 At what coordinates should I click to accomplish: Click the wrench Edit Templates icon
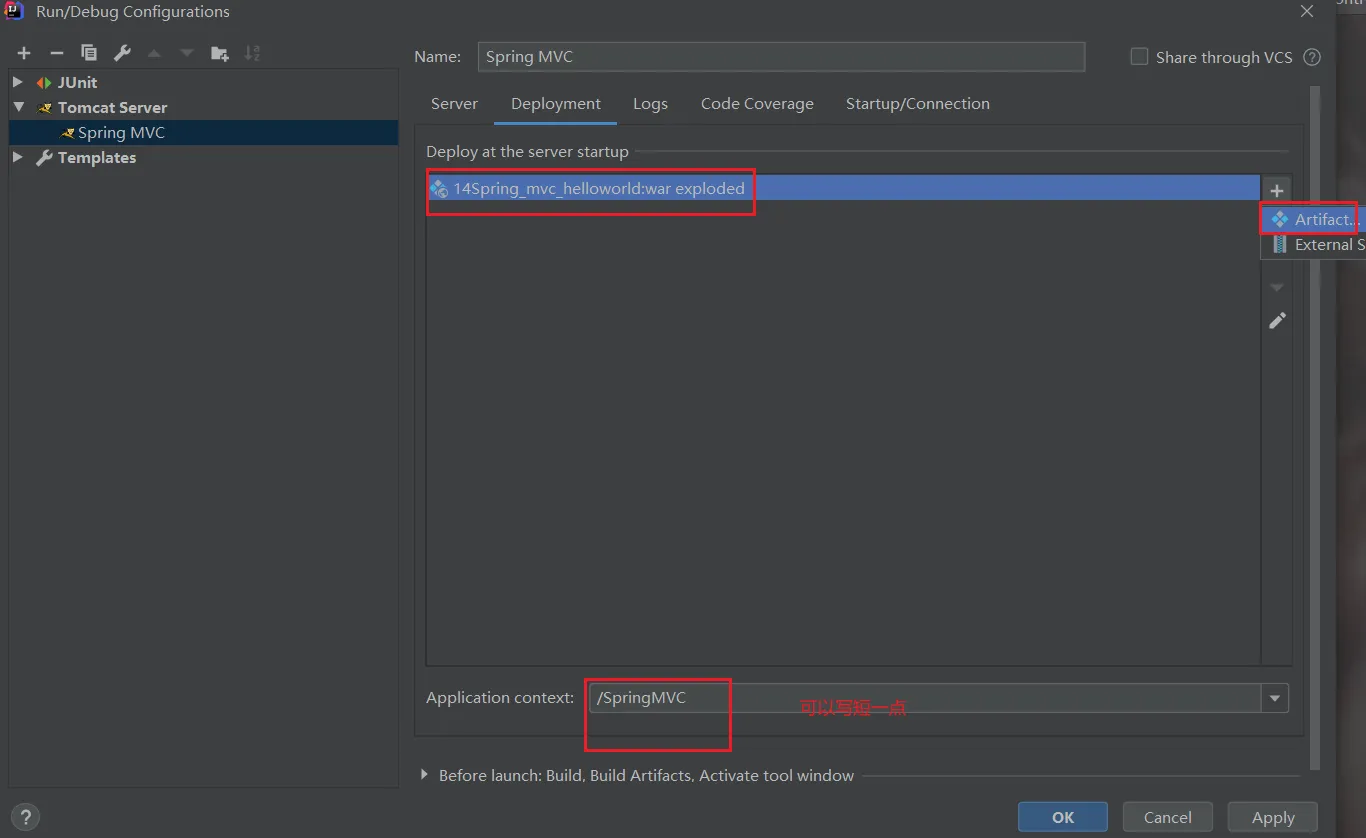pos(122,53)
